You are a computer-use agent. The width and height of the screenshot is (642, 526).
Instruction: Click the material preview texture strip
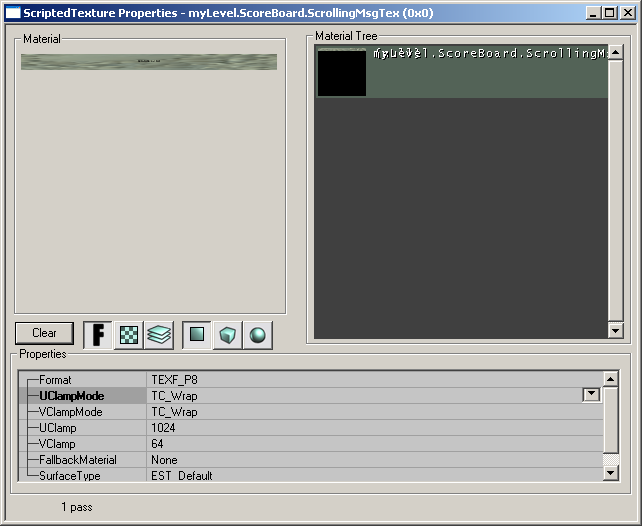(x=149, y=62)
